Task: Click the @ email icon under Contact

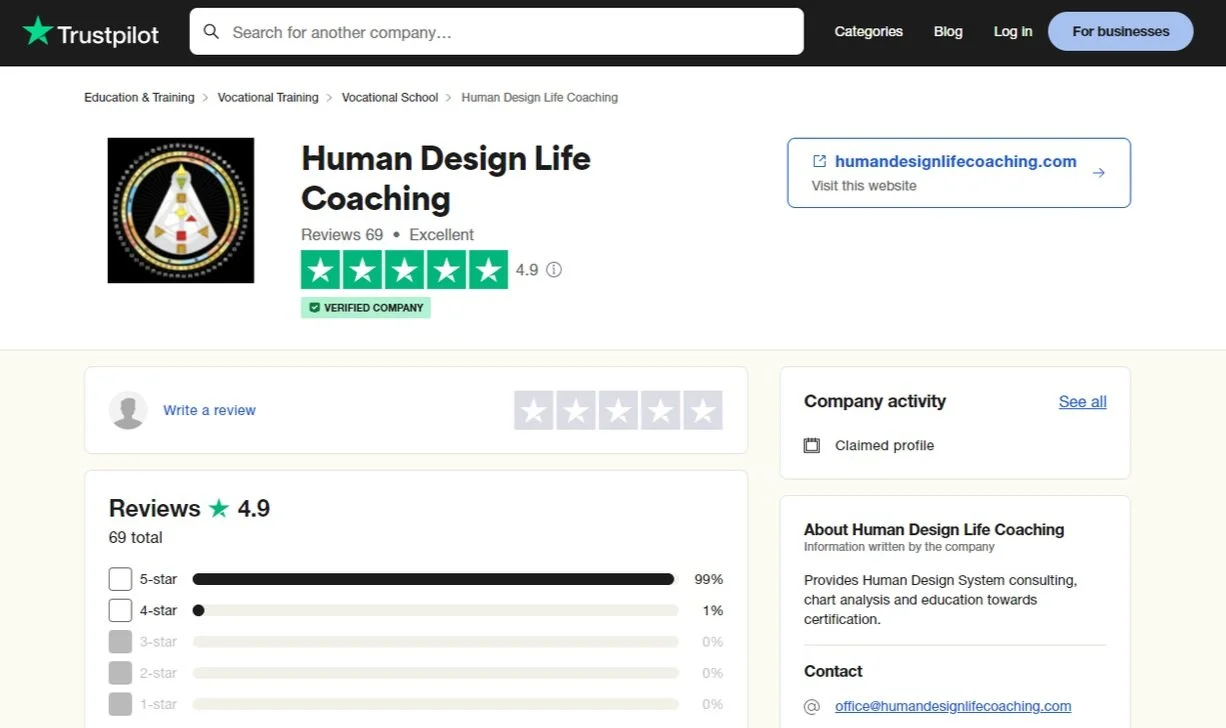Action: point(812,706)
